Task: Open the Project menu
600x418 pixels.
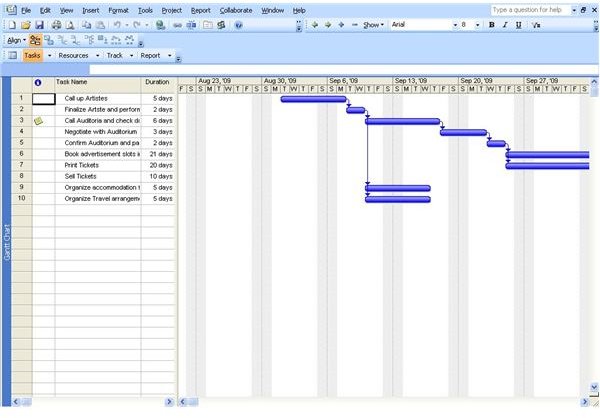Action: 171,10
